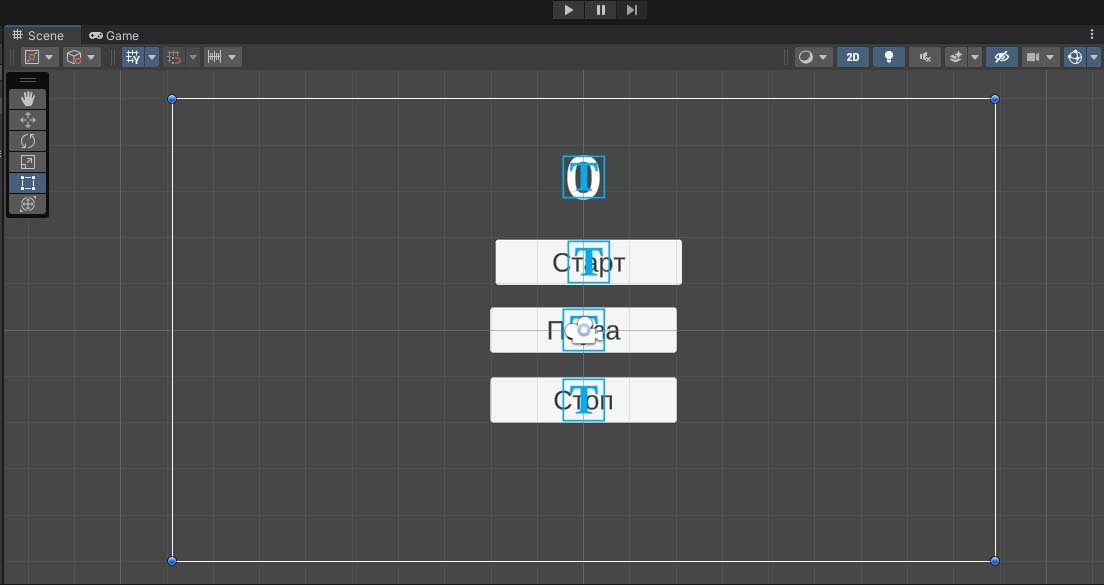Select the Transform tool
1104x585 pixels.
28,204
